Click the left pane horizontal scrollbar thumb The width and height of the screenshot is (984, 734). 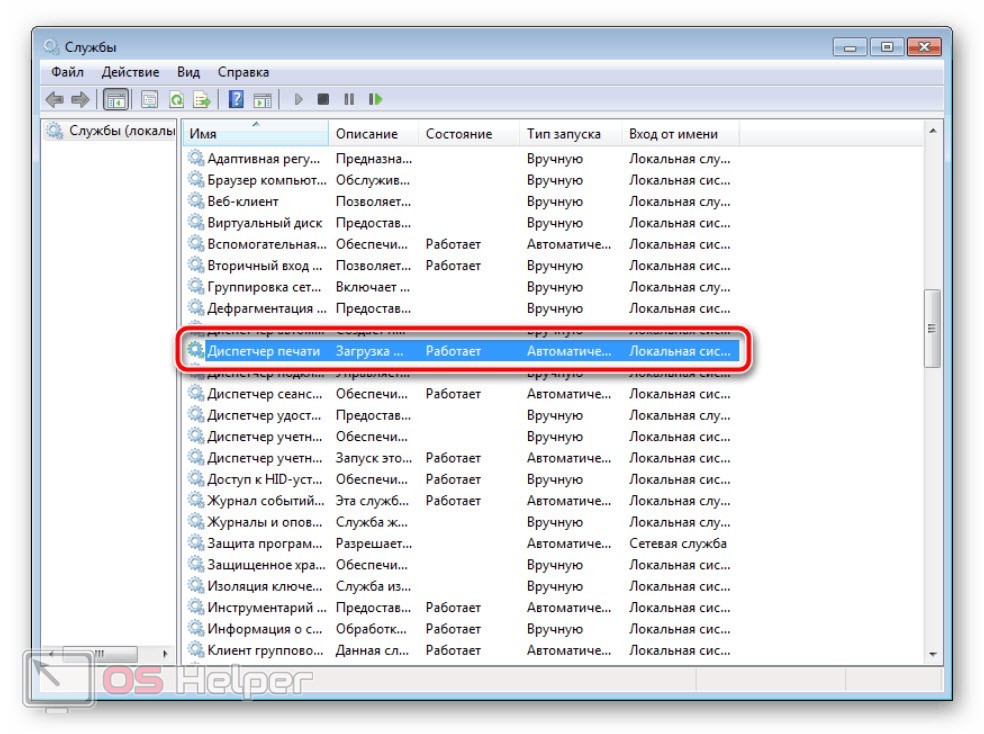click(98, 654)
